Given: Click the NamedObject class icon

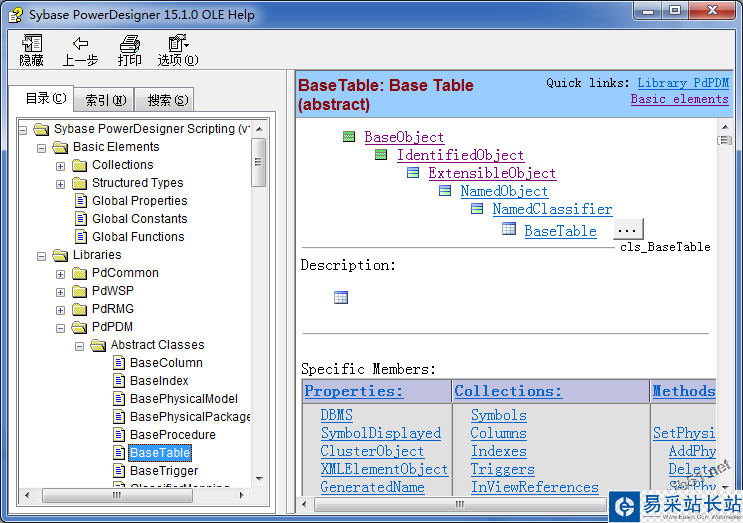Looking at the screenshot, I should (445, 191).
